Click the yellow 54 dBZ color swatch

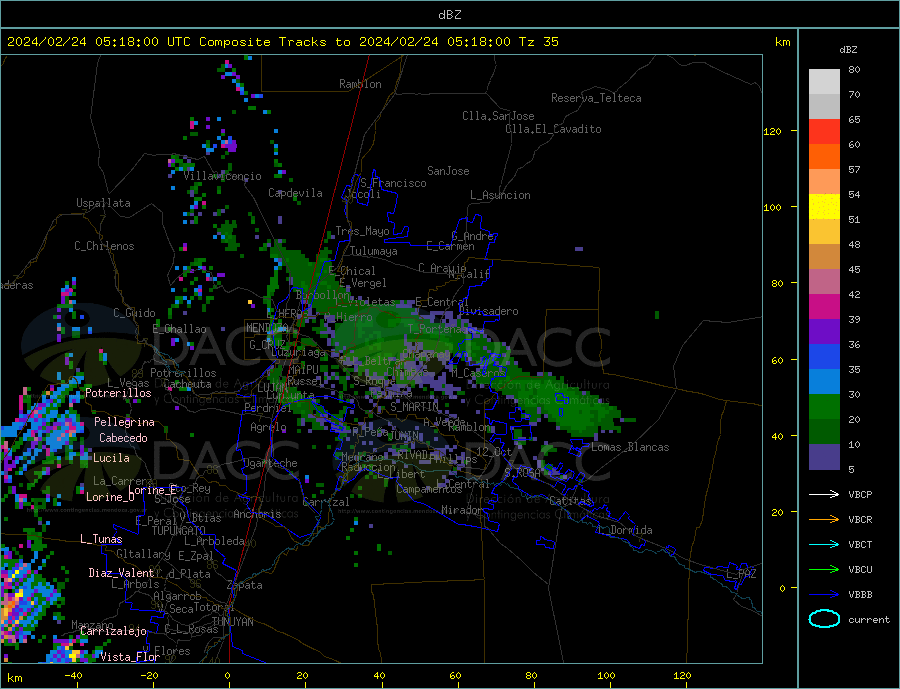coord(824,207)
